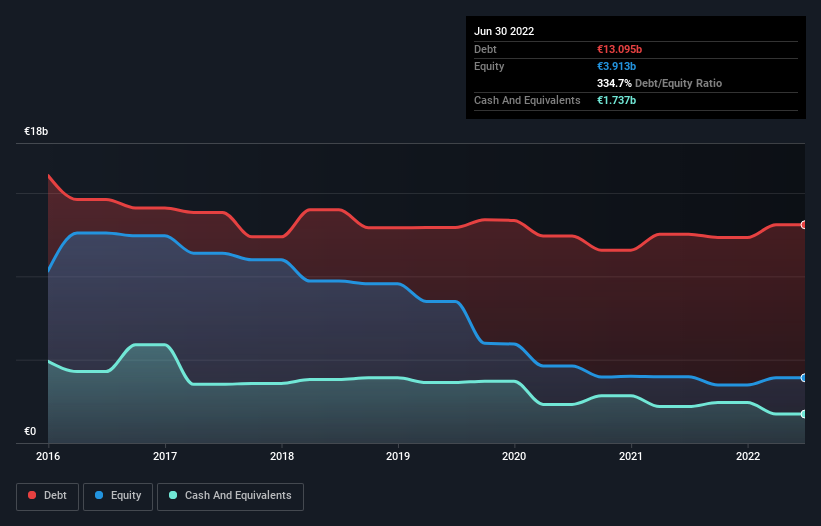Click the teal Cash endpoint marker
The width and height of the screenshot is (821, 526).
click(804, 414)
